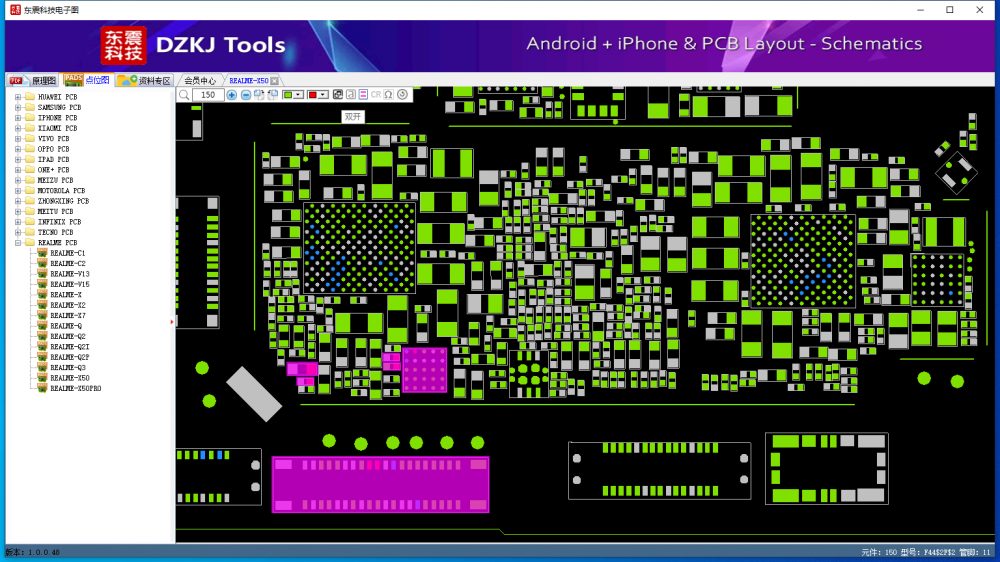Image resolution: width=1000 pixels, height=562 pixels.
Task: Select REALME-X50PRO in the tree
Action: (x=75, y=388)
